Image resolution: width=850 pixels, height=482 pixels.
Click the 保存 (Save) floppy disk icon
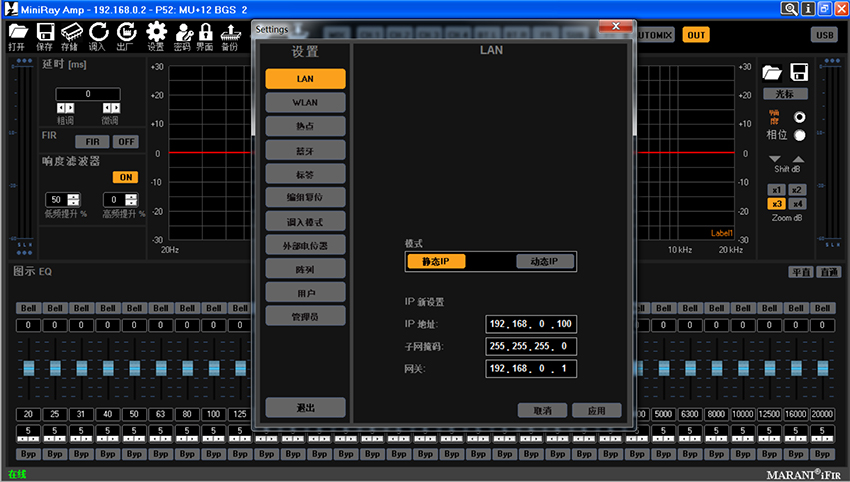point(44,32)
